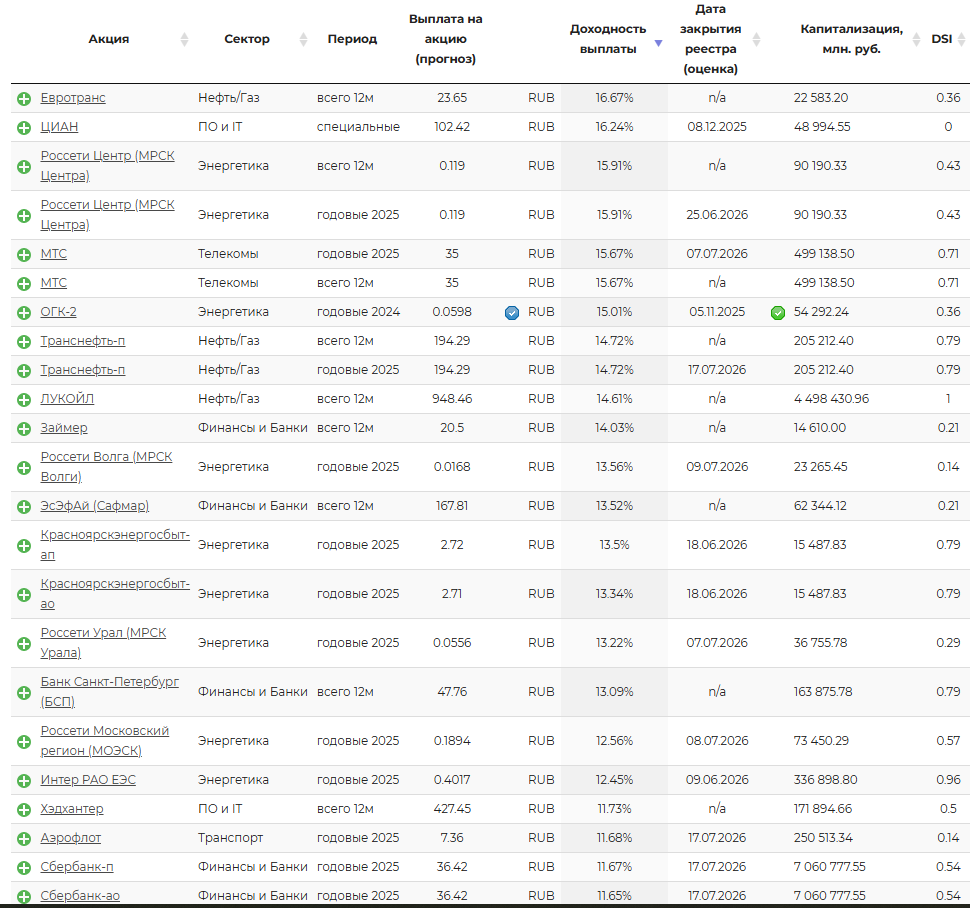Sort by Капитализация column arrows
The height and width of the screenshot is (908, 970).
coord(916,40)
